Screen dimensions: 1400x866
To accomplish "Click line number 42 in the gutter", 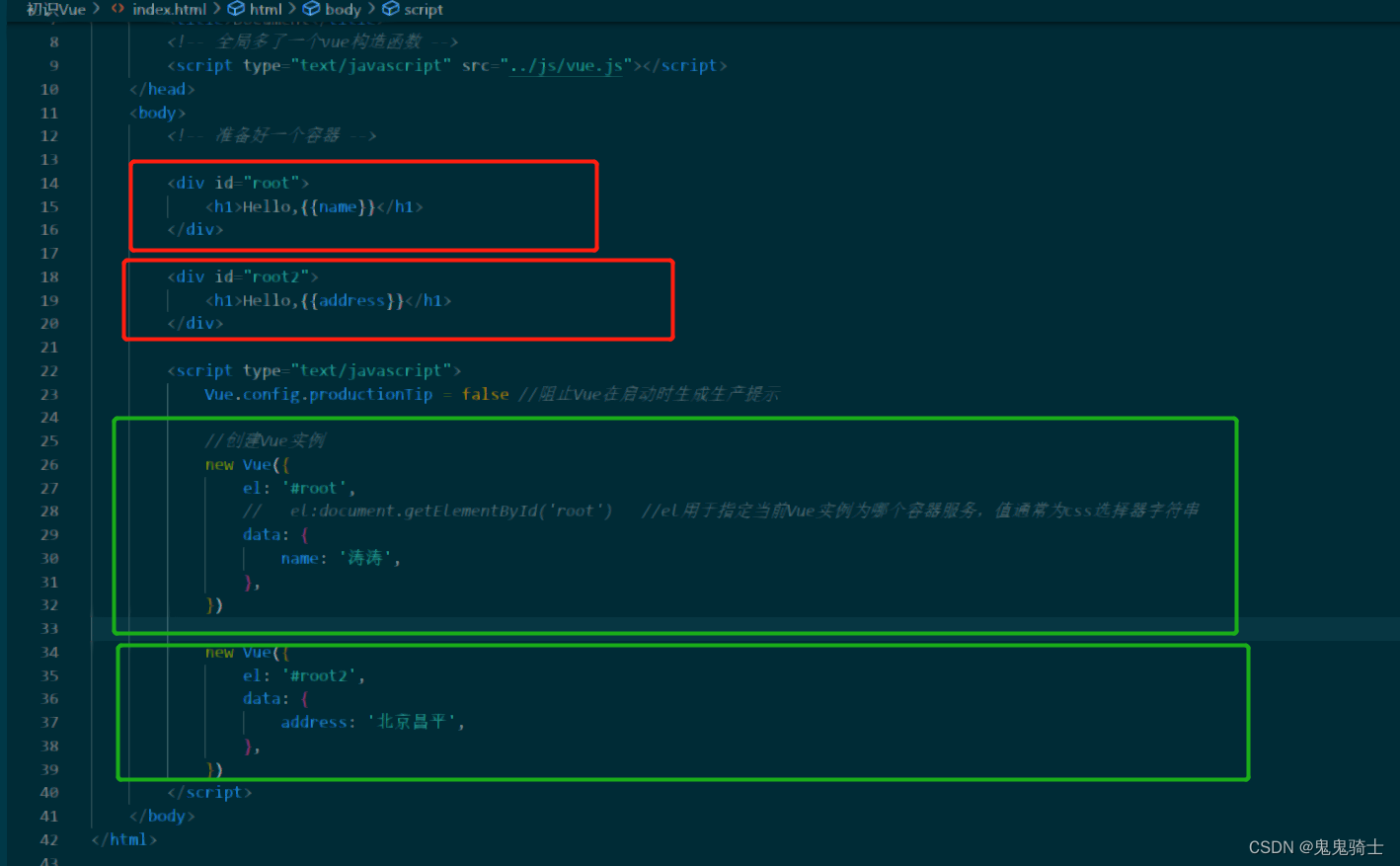I will point(49,839).
